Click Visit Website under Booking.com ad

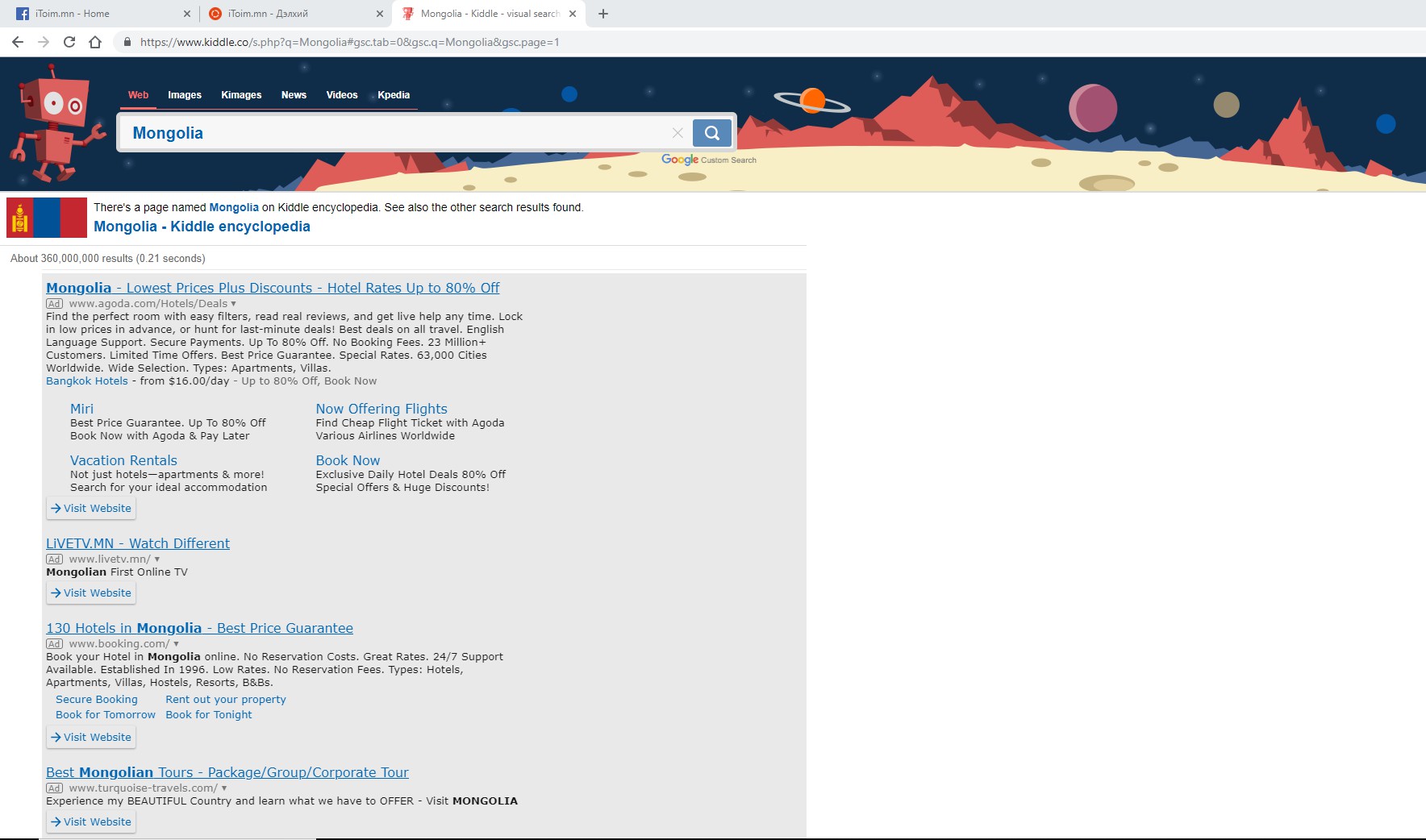click(x=91, y=737)
